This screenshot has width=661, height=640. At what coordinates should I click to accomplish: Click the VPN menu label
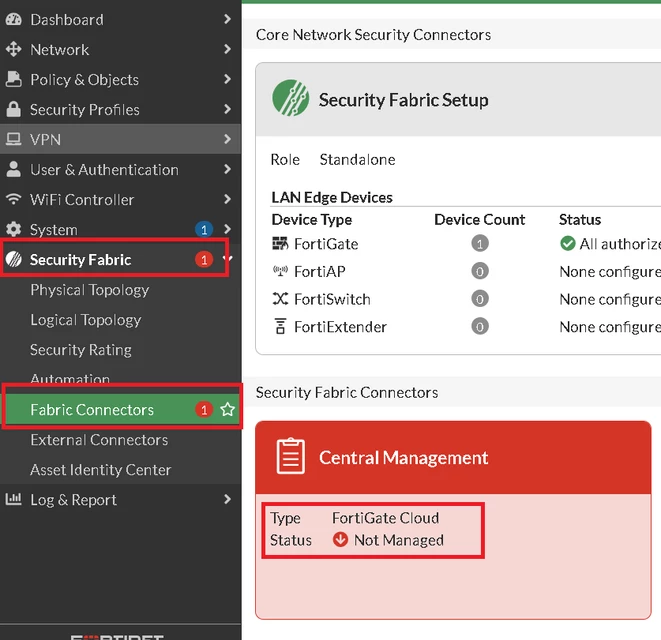(45, 139)
